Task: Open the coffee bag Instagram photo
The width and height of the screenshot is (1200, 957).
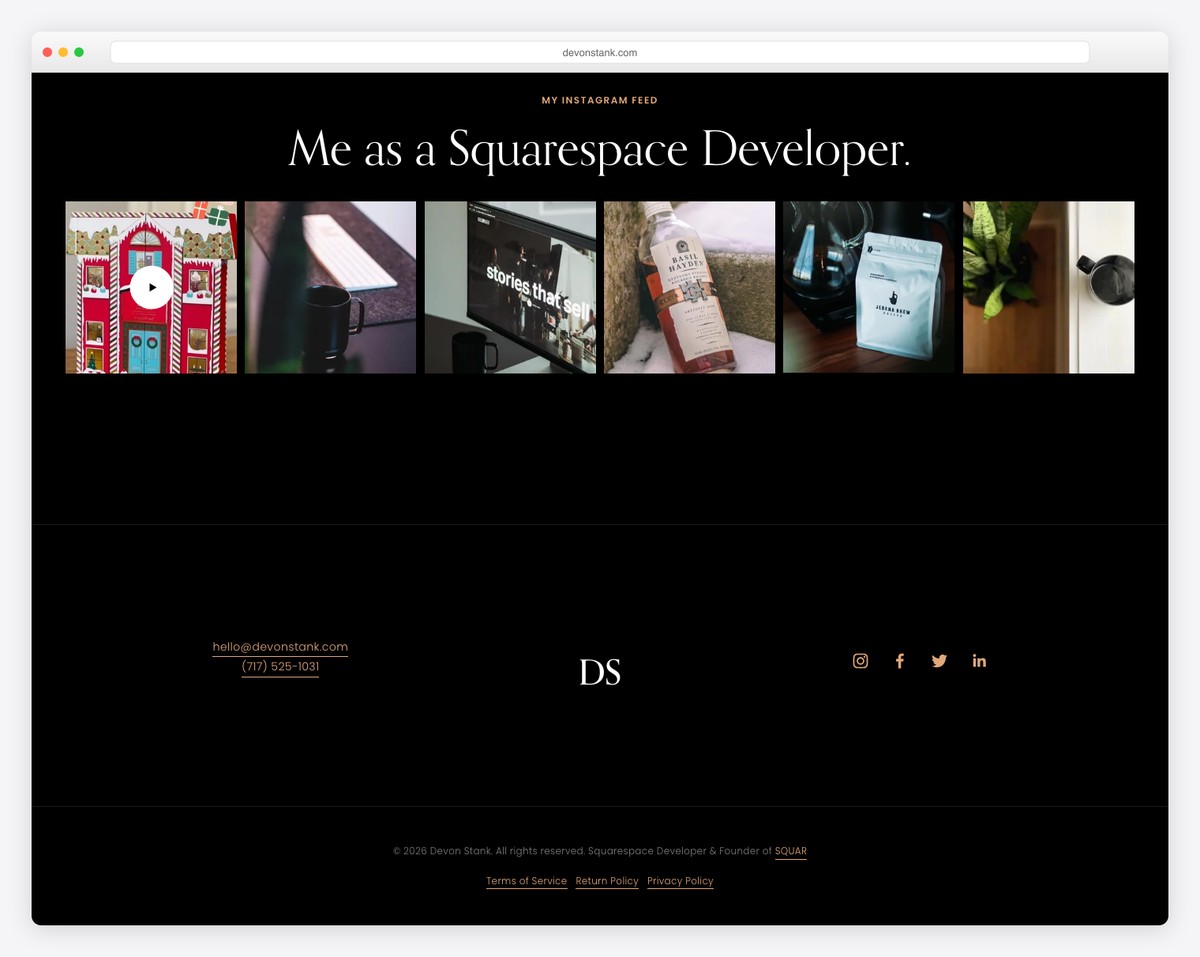Action: coord(868,287)
